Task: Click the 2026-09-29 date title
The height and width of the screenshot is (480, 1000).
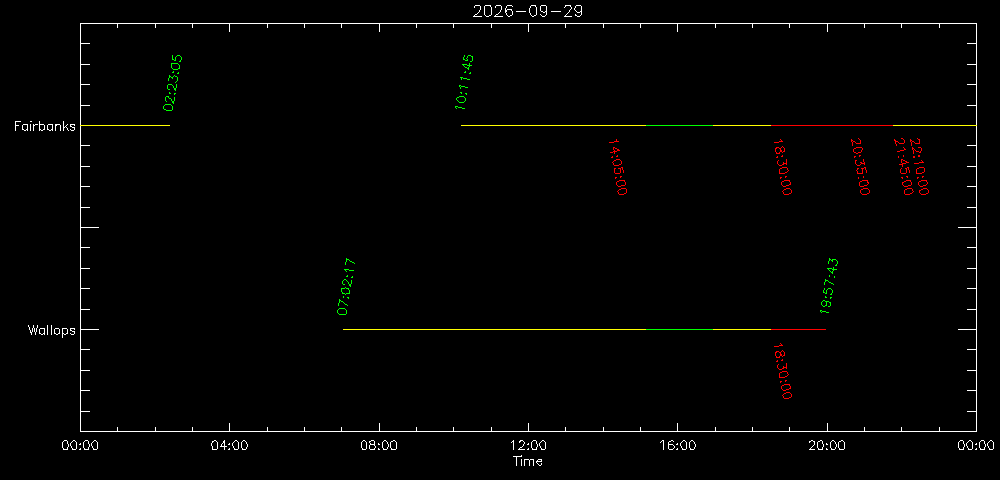Action: 528,11
